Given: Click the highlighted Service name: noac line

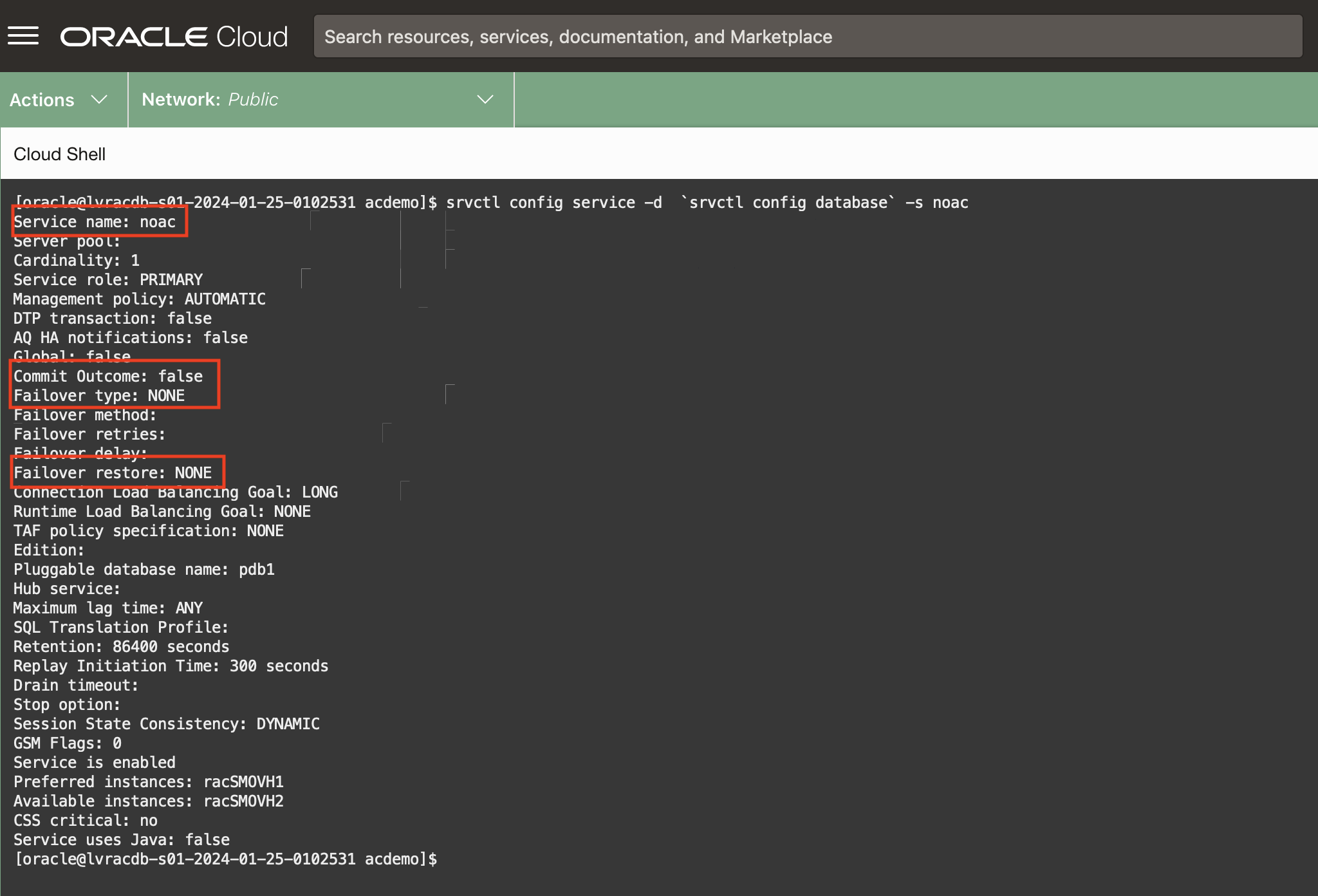Looking at the screenshot, I should coord(95,222).
